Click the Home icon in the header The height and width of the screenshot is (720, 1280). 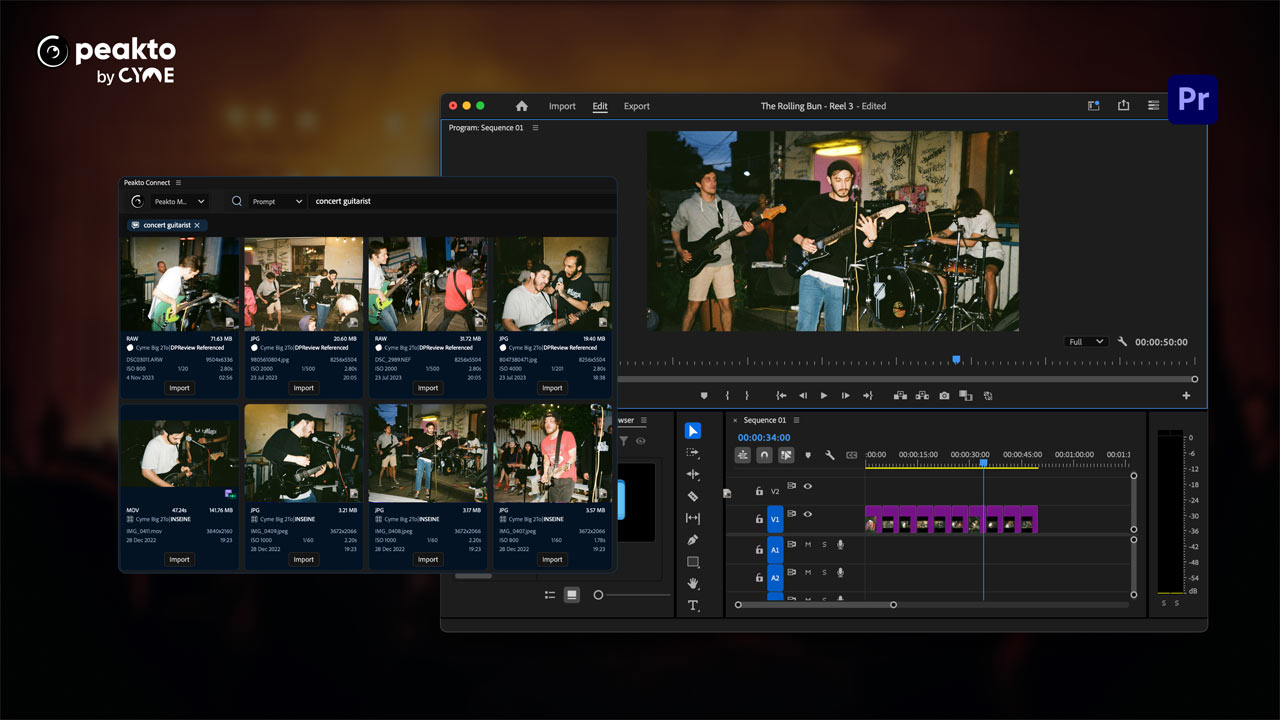pos(521,106)
